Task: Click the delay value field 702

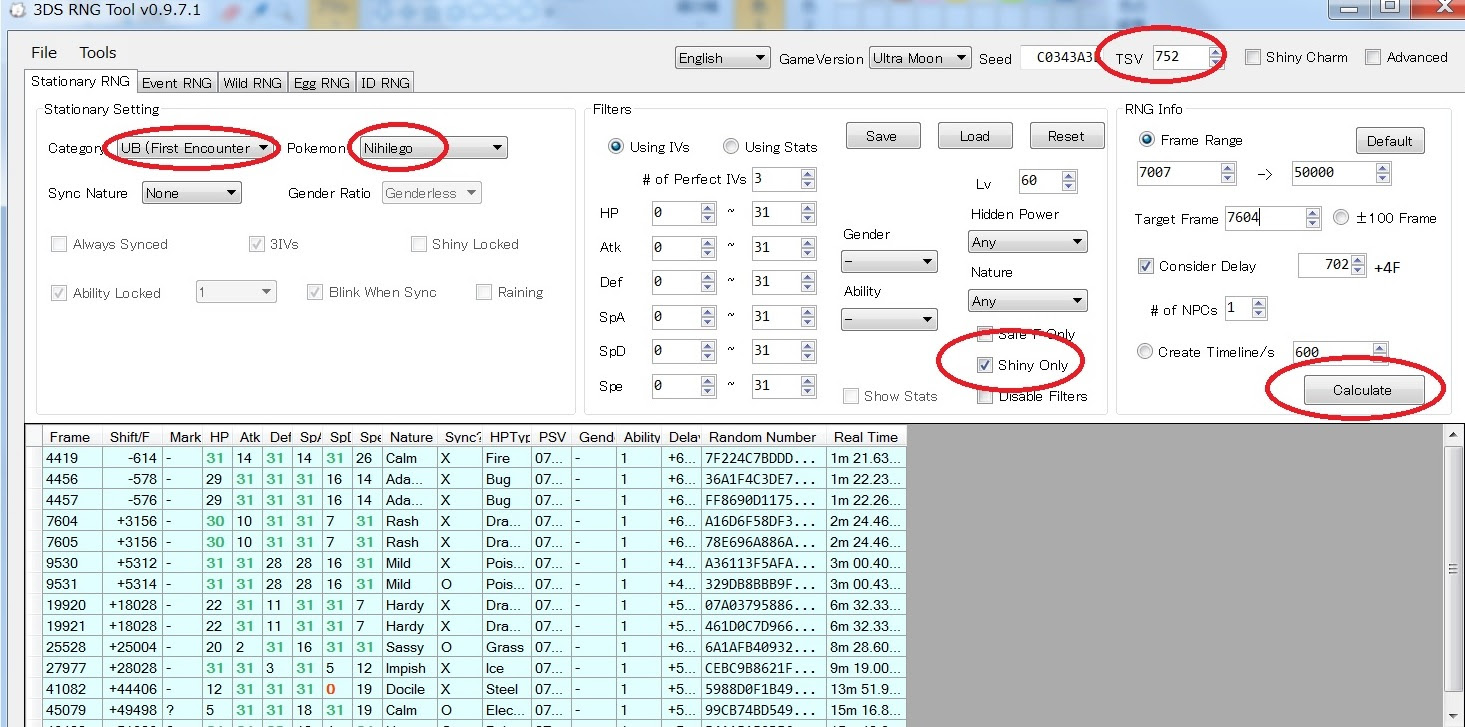Action: [x=1332, y=265]
